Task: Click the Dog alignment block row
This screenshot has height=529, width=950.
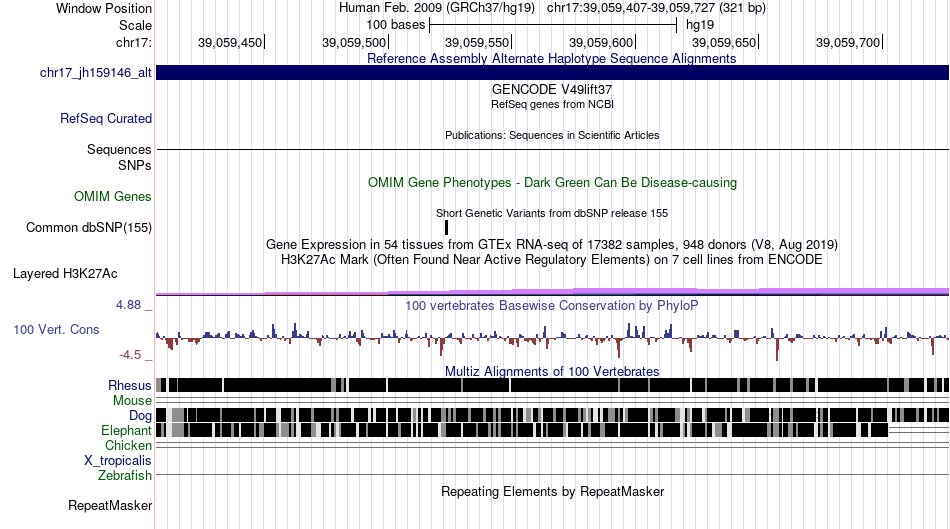Action: pyautogui.click(x=553, y=415)
